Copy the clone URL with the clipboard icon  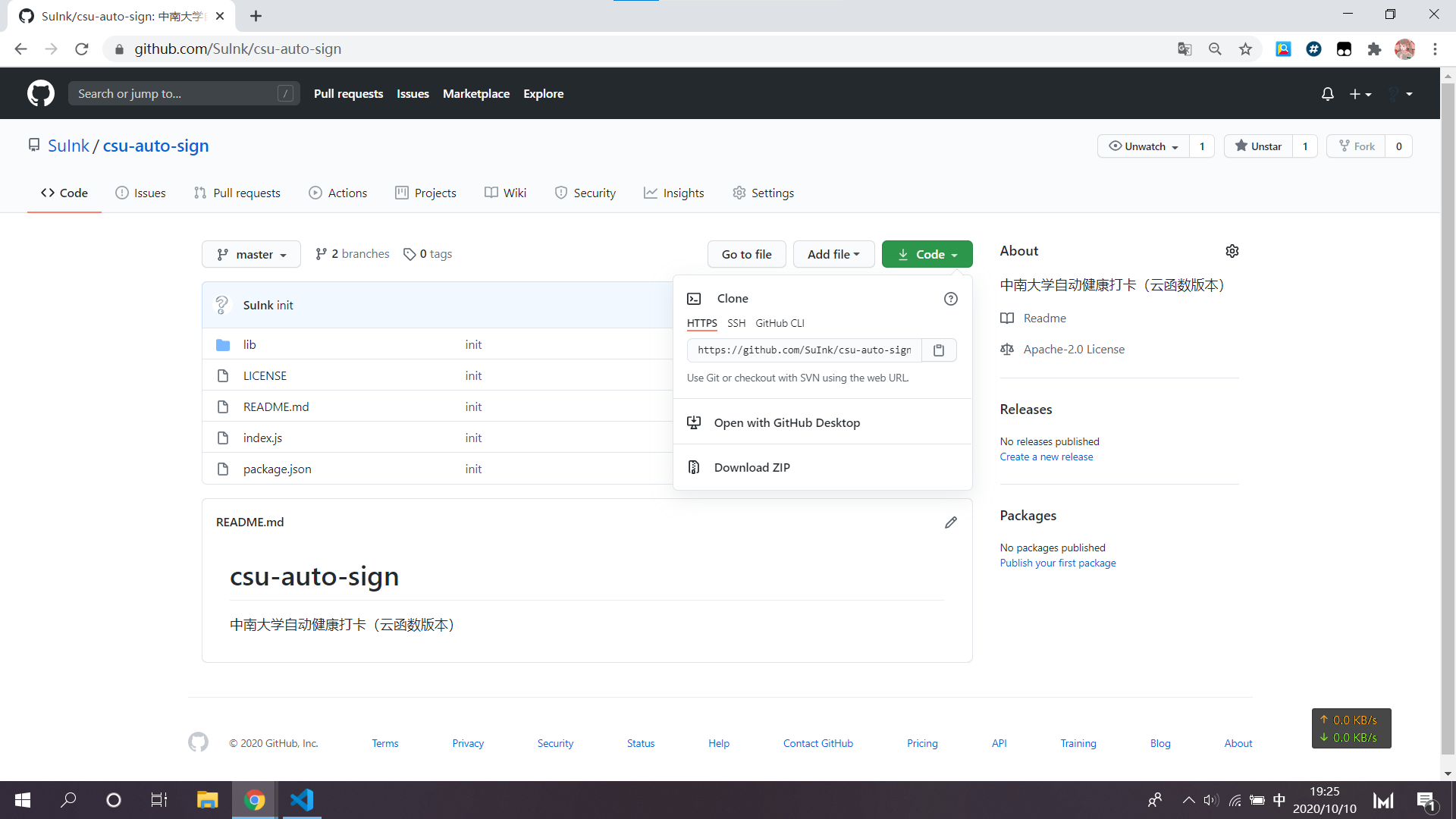click(x=939, y=350)
